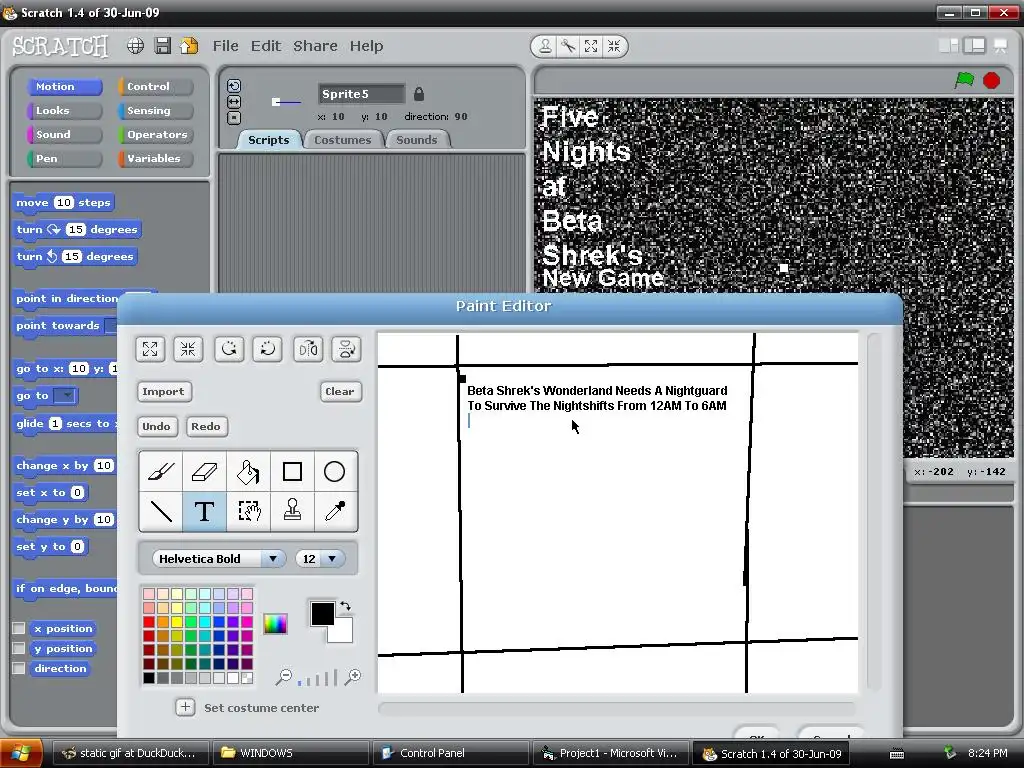Click the Undo button
The height and width of the screenshot is (768, 1024).
click(156, 426)
